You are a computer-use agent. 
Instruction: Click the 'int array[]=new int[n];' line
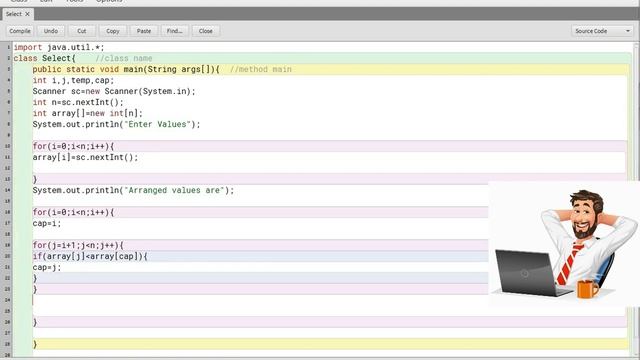(x=88, y=113)
